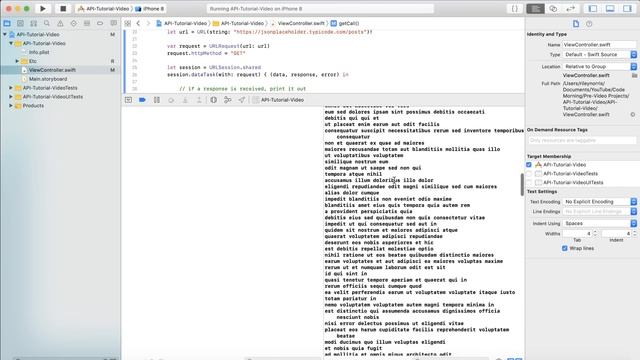Expand the Etc folder
This screenshot has width=640, height=360.
pyautogui.click(x=17, y=61)
